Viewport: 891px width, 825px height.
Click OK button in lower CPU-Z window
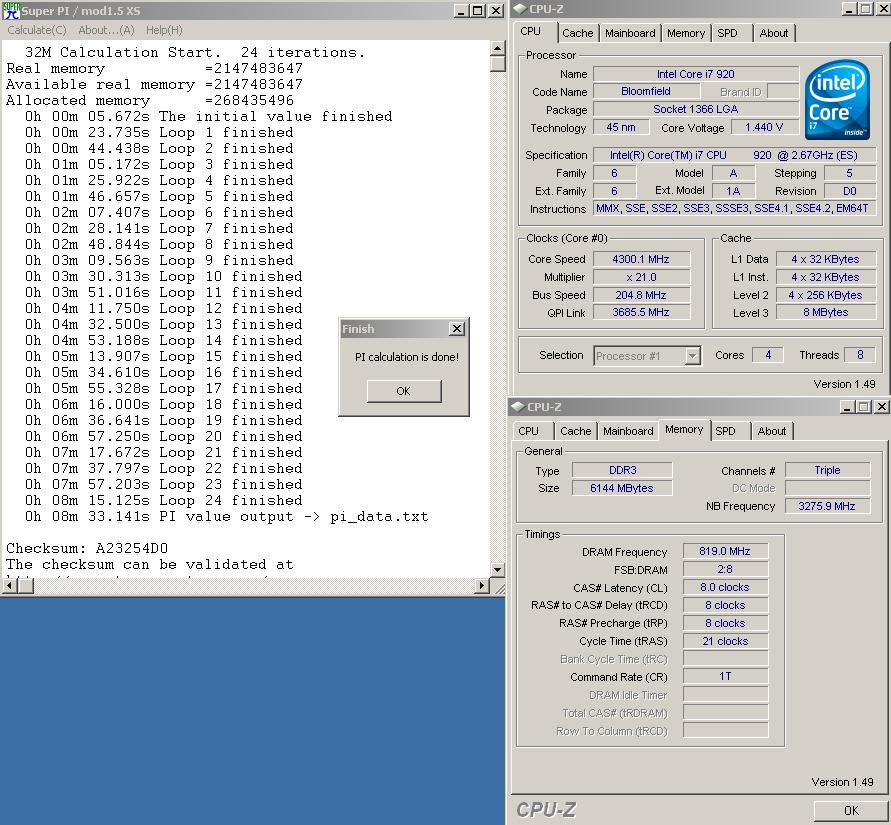click(851, 810)
